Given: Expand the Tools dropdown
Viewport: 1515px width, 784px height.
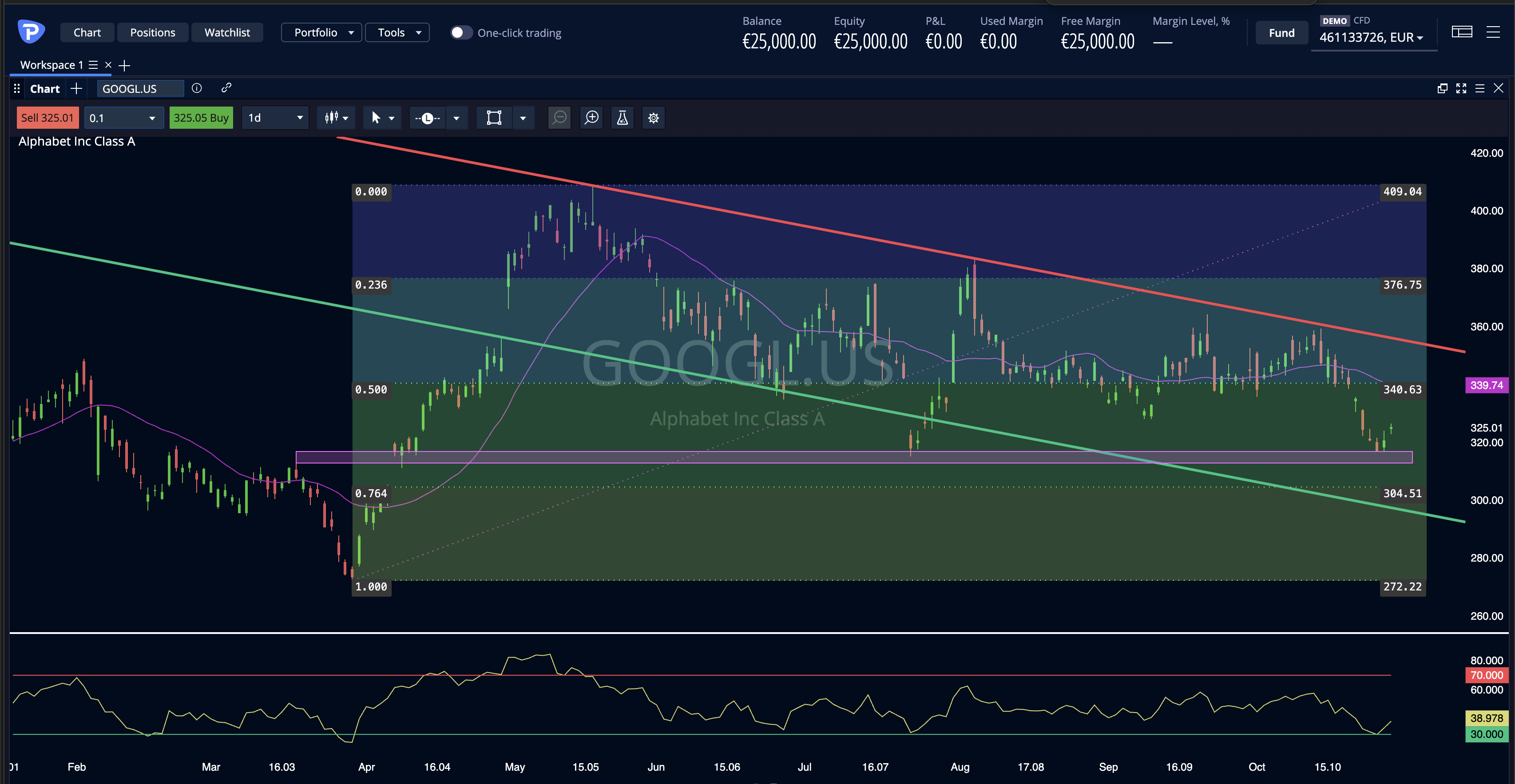Looking at the screenshot, I should (397, 32).
